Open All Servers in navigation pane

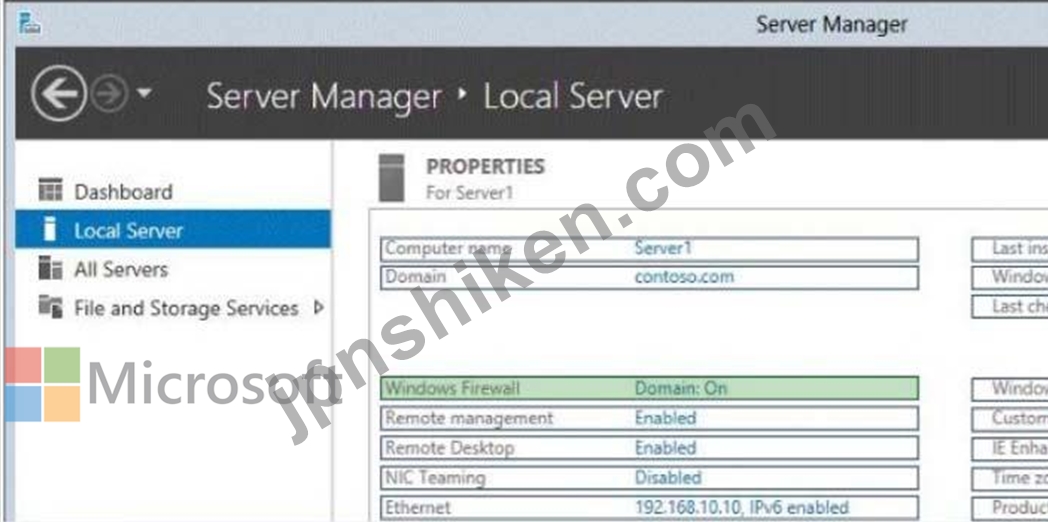coord(121,269)
